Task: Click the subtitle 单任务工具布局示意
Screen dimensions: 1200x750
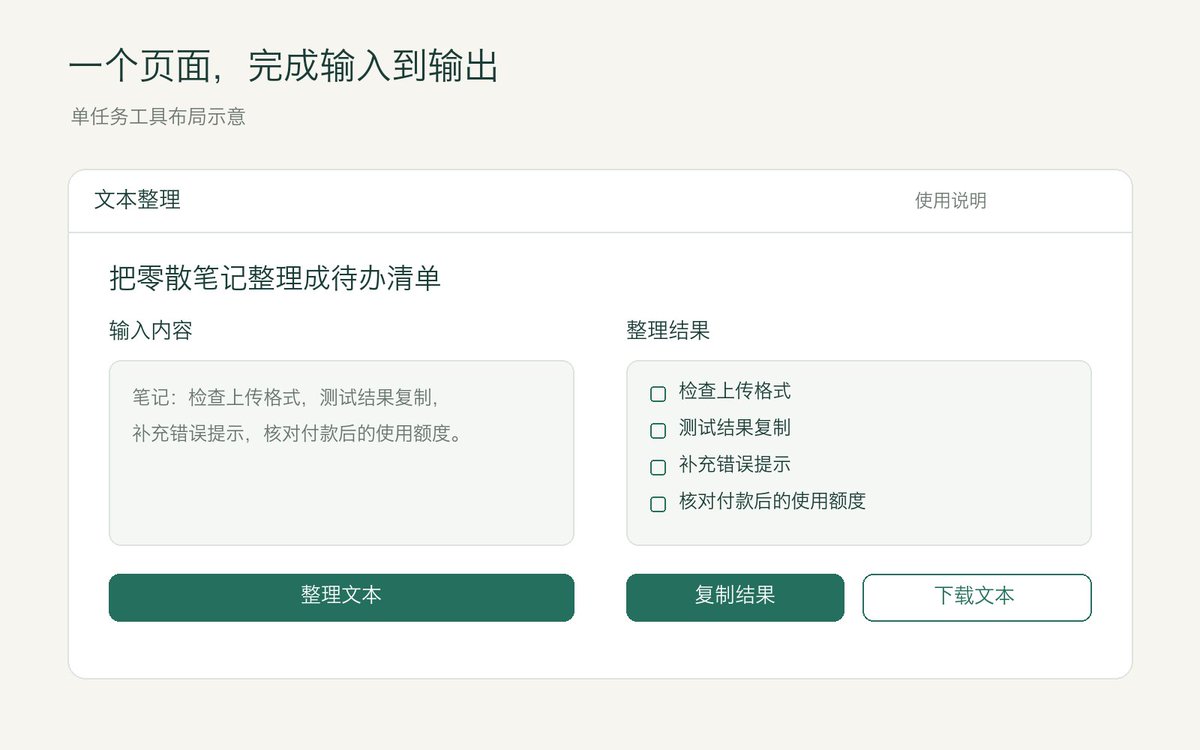Action: click(158, 117)
